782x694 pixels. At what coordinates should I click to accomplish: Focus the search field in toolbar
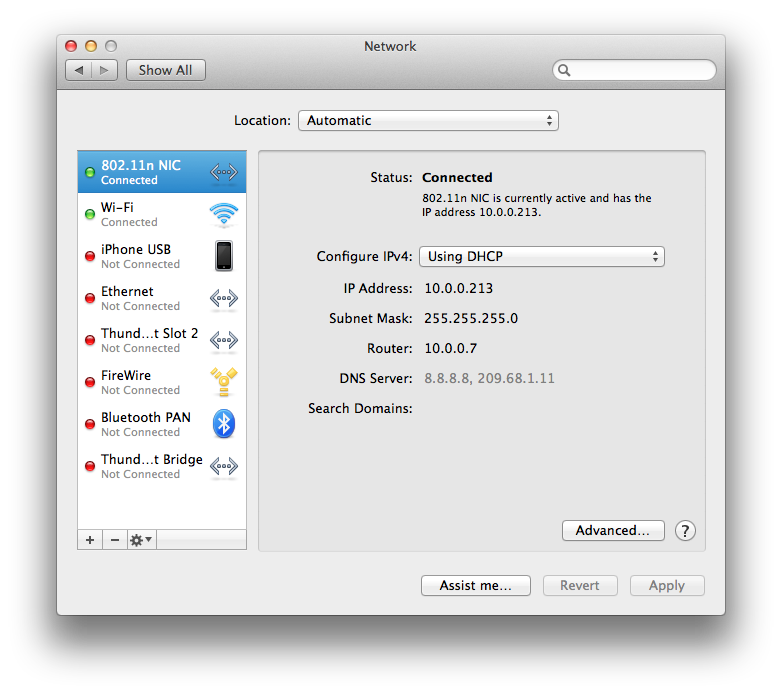[634, 70]
